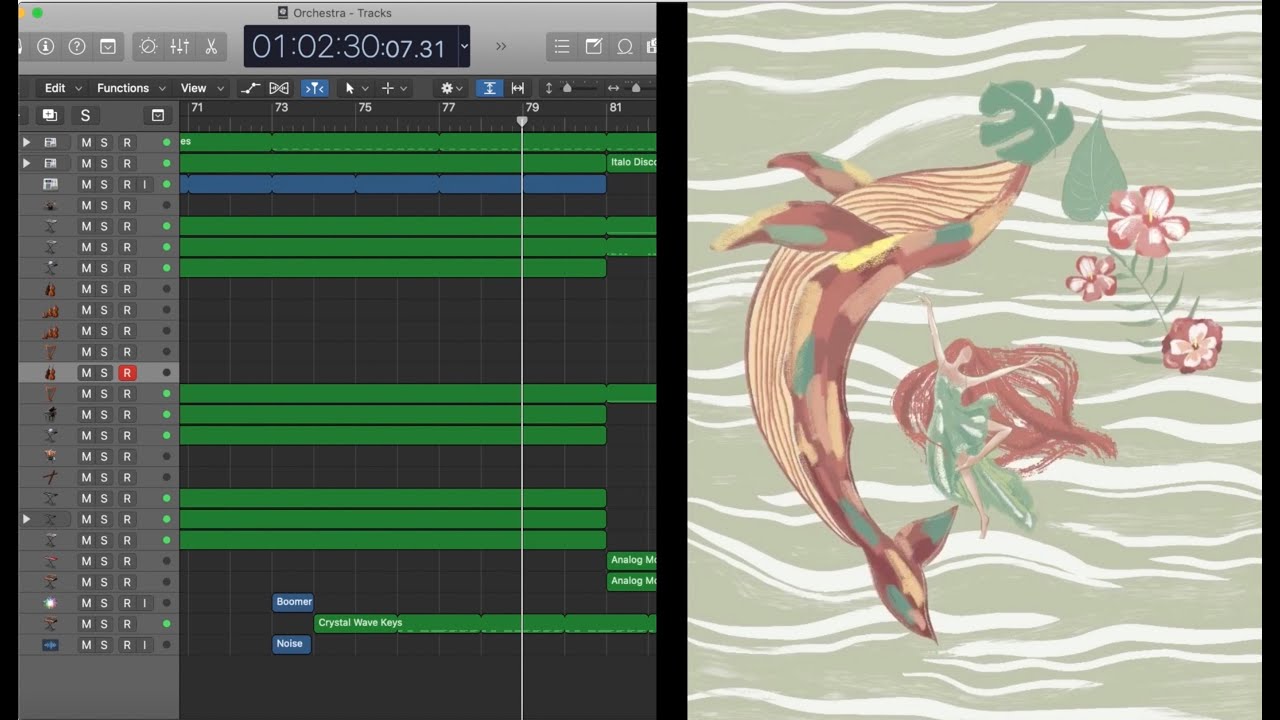Viewport: 1280px width, 720px height.
Task: Toggle Catch Playhead button
Action: coord(315,88)
